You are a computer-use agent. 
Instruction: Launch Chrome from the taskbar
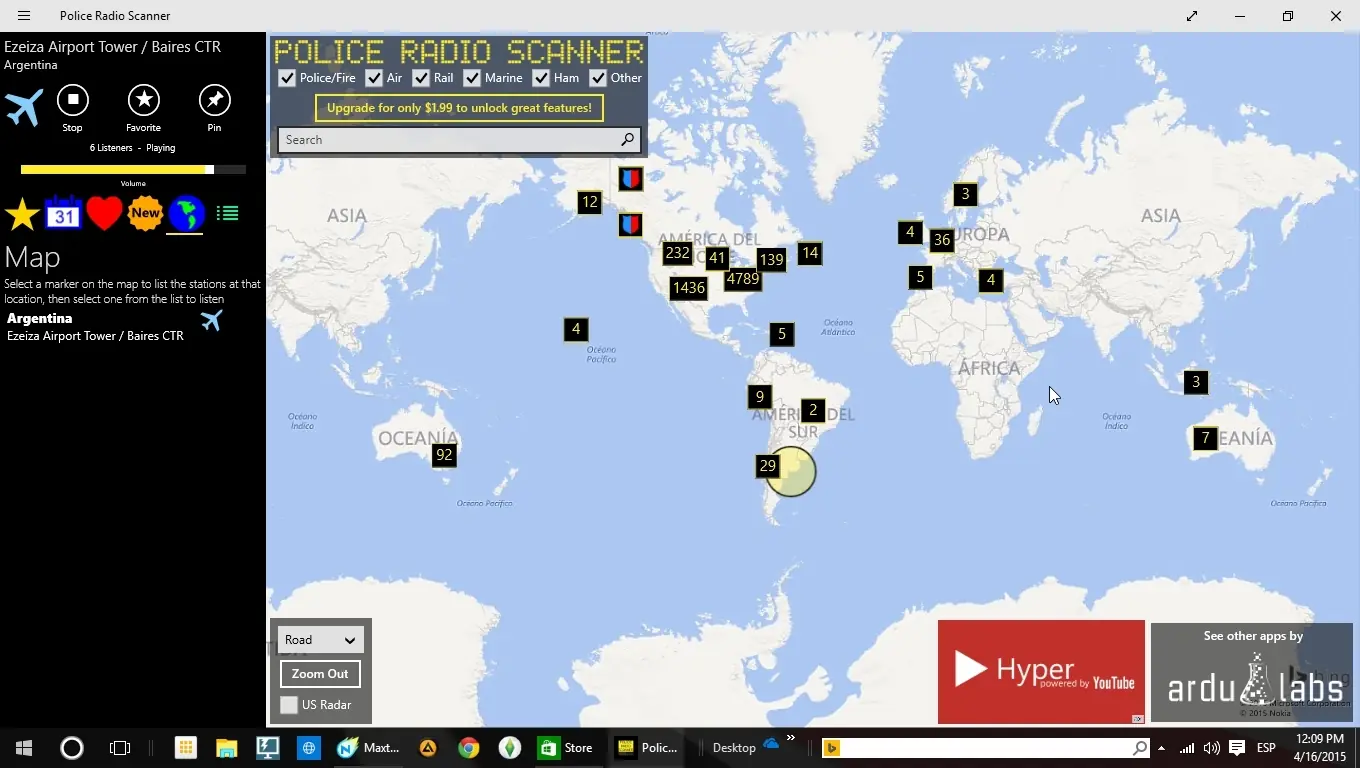click(x=469, y=748)
